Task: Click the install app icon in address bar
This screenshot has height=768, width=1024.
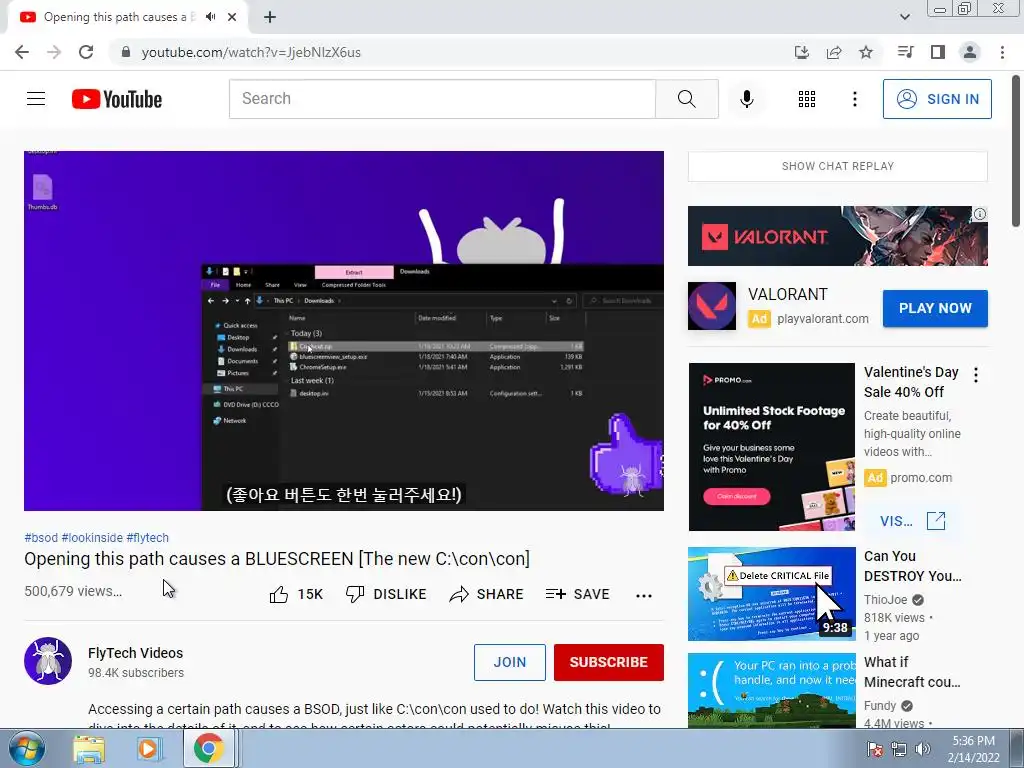Action: click(x=802, y=52)
